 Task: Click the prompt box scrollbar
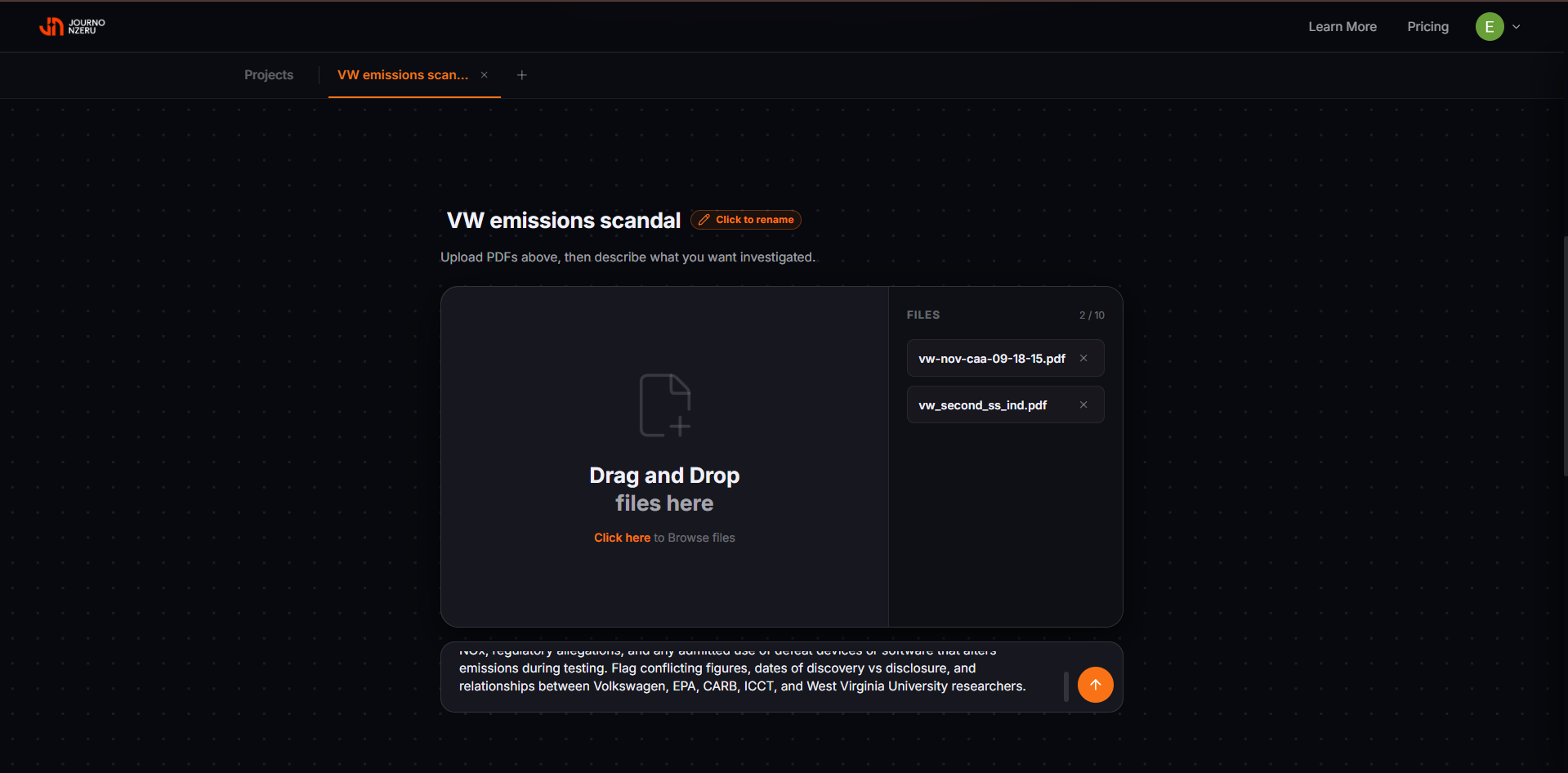1066,686
